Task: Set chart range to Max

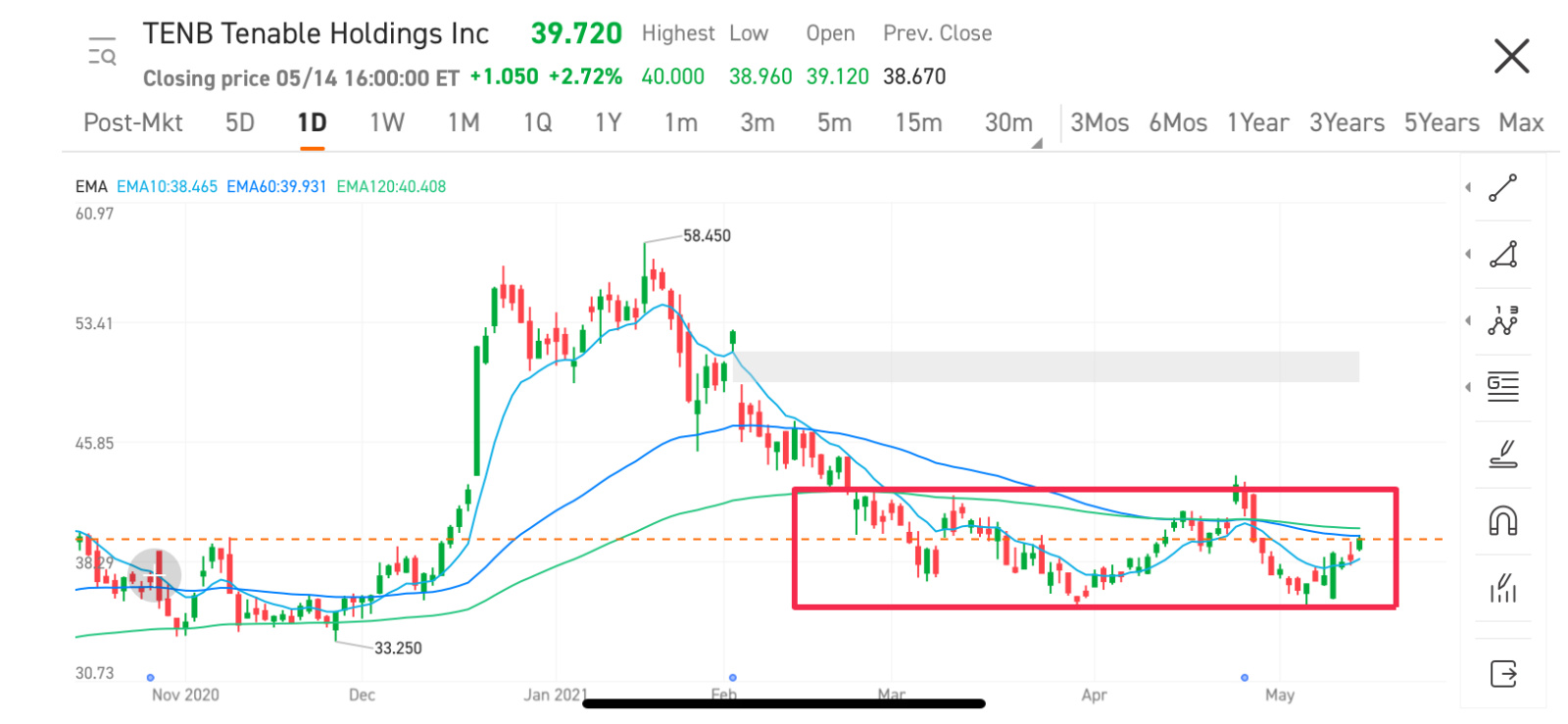Action: [x=1521, y=123]
